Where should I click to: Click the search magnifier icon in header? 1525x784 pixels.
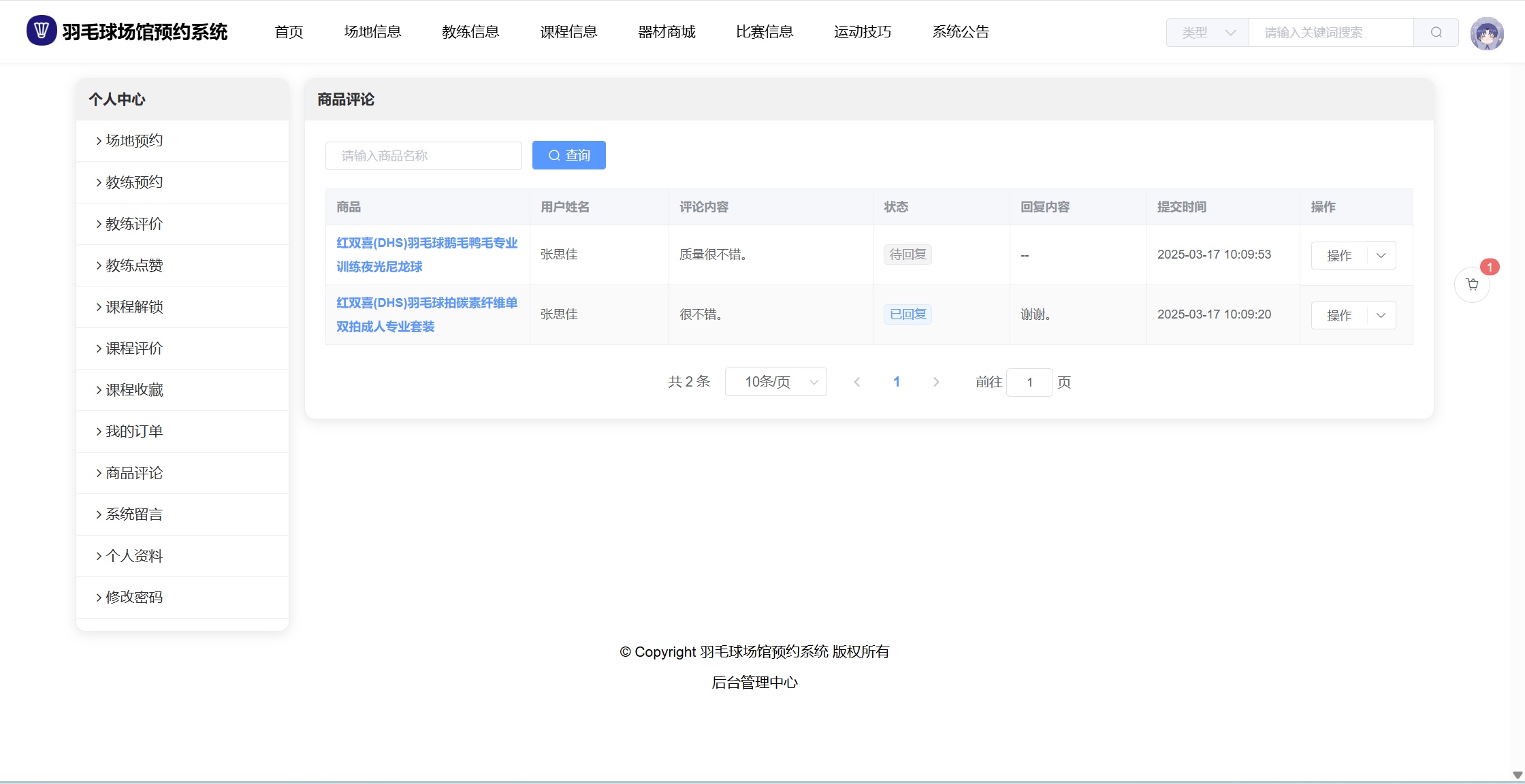(x=1436, y=33)
